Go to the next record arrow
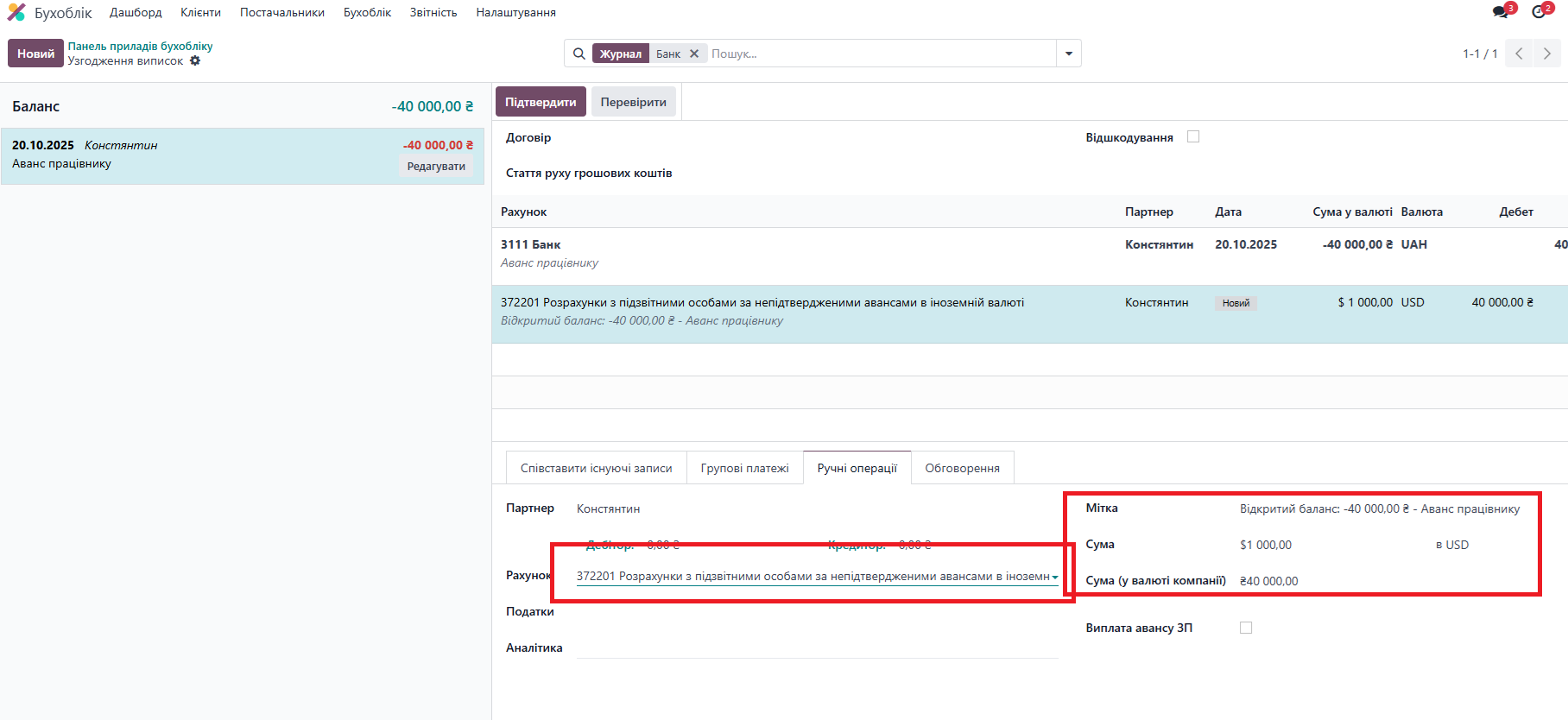The height and width of the screenshot is (720, 1568). (x=1546, y=54)
